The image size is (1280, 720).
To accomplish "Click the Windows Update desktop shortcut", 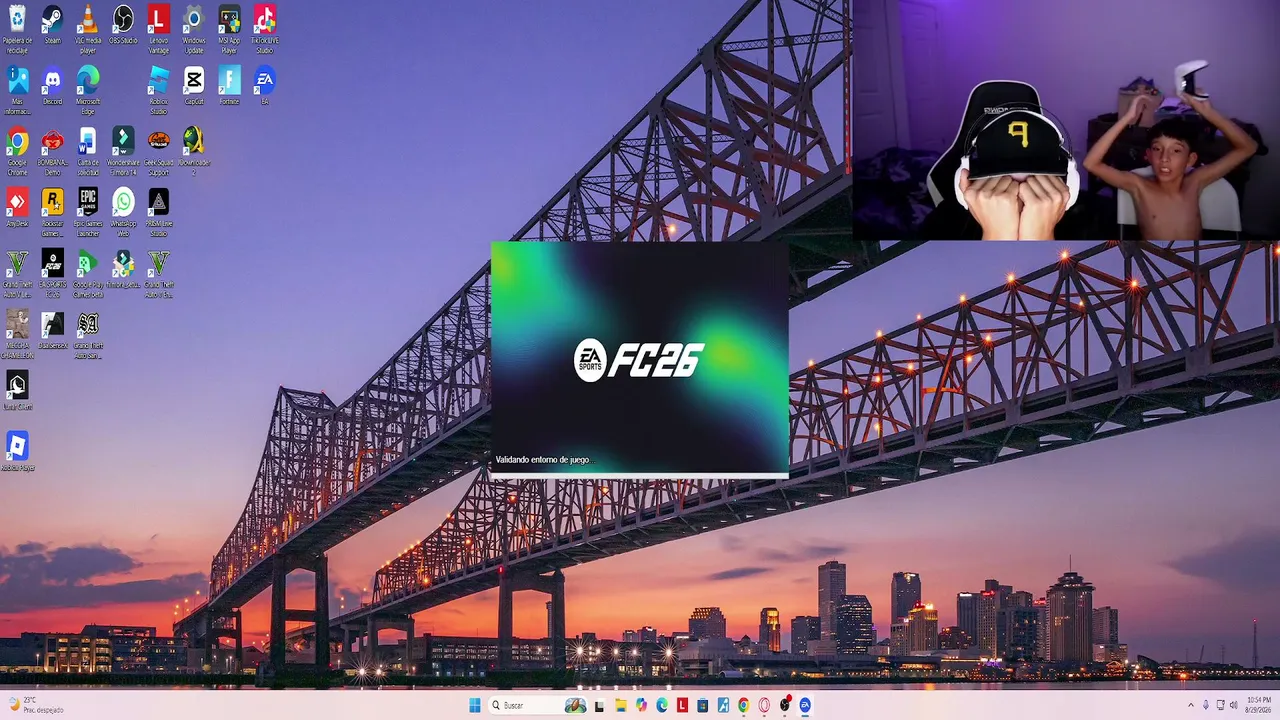I will (x=194, y=29).
